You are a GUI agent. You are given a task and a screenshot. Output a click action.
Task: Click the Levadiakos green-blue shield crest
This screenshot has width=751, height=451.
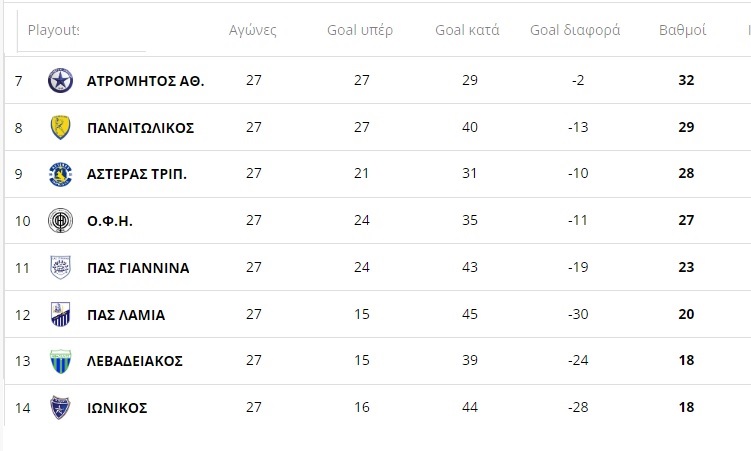point(60,361)
